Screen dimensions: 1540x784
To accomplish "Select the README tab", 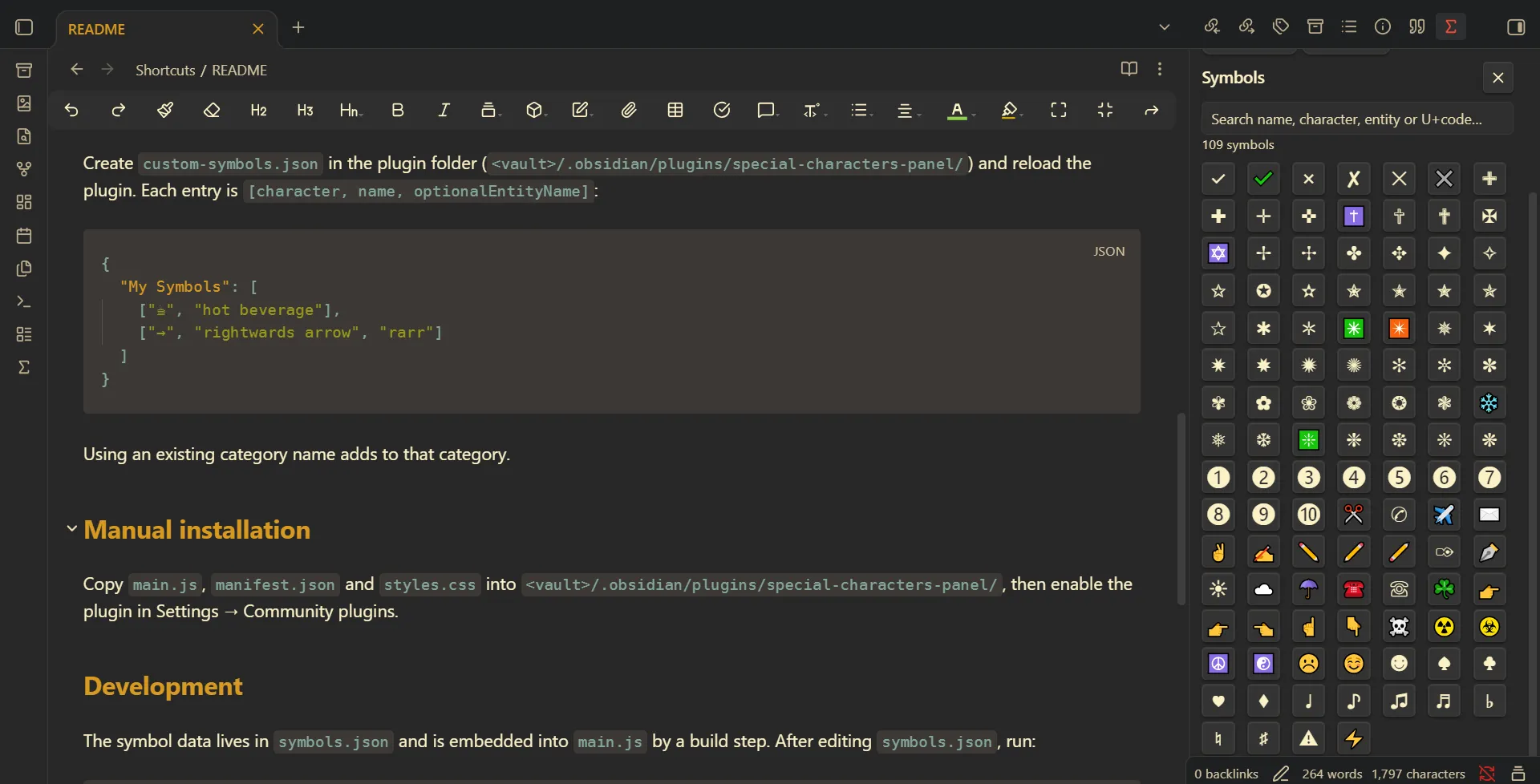I will (x=167, y=29).
